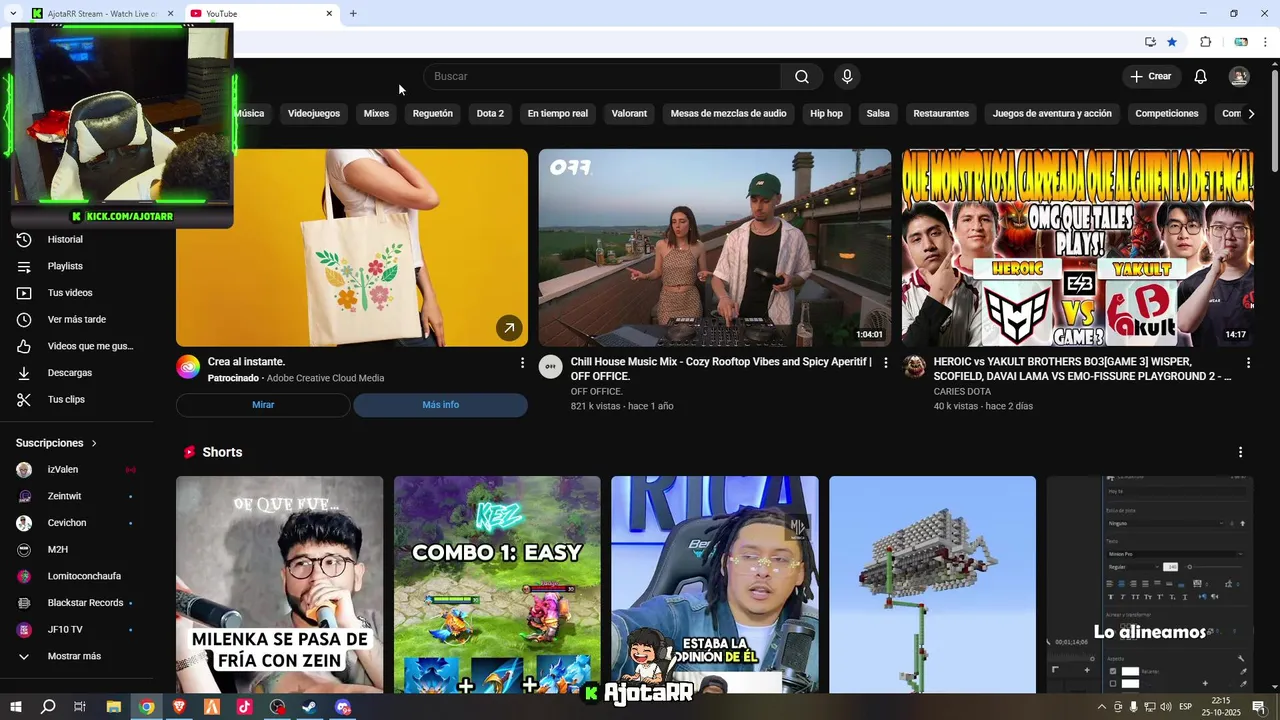1280x720 pixels.
Task: Open Adobe Creative Cloud advertiser avatar
Action: 188,366
